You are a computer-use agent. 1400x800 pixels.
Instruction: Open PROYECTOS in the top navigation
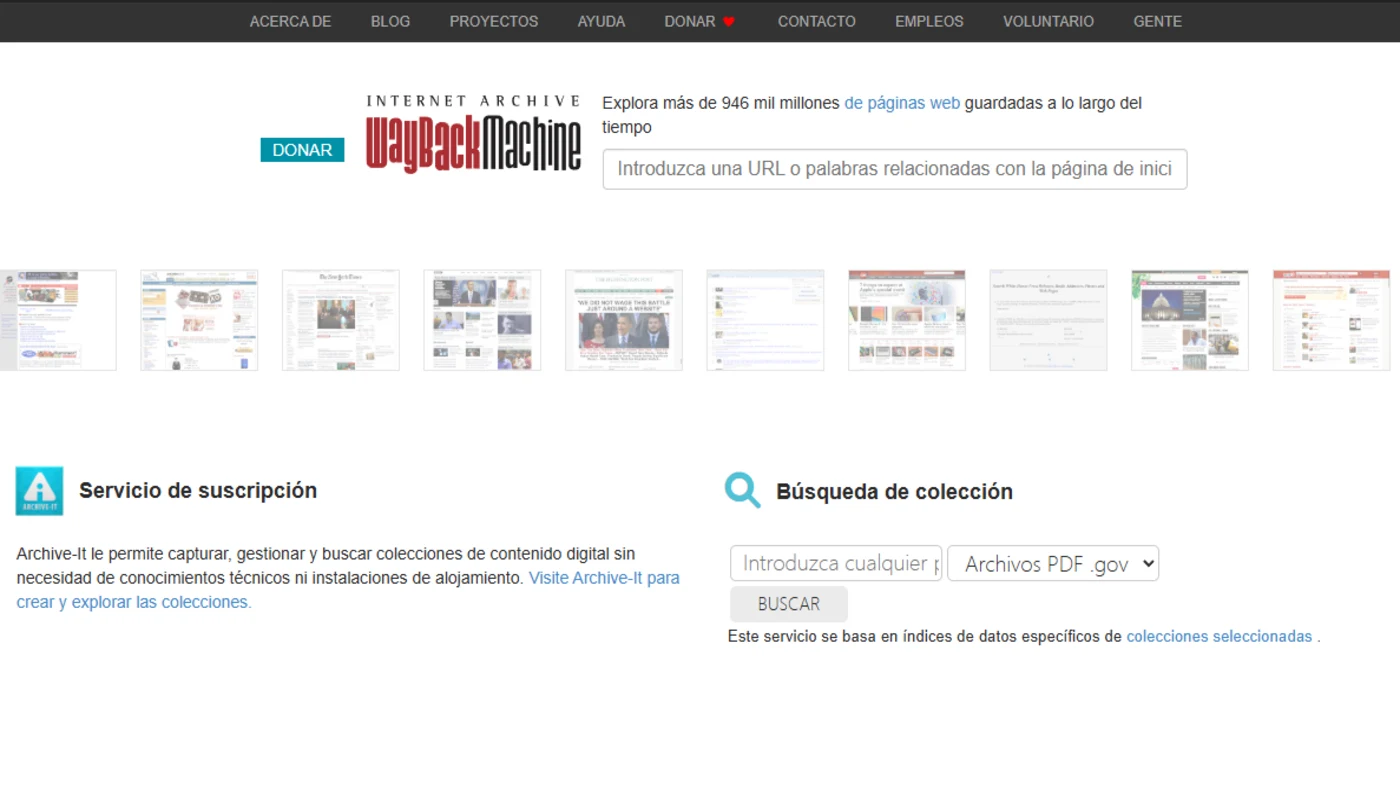[x=494, y=21]
